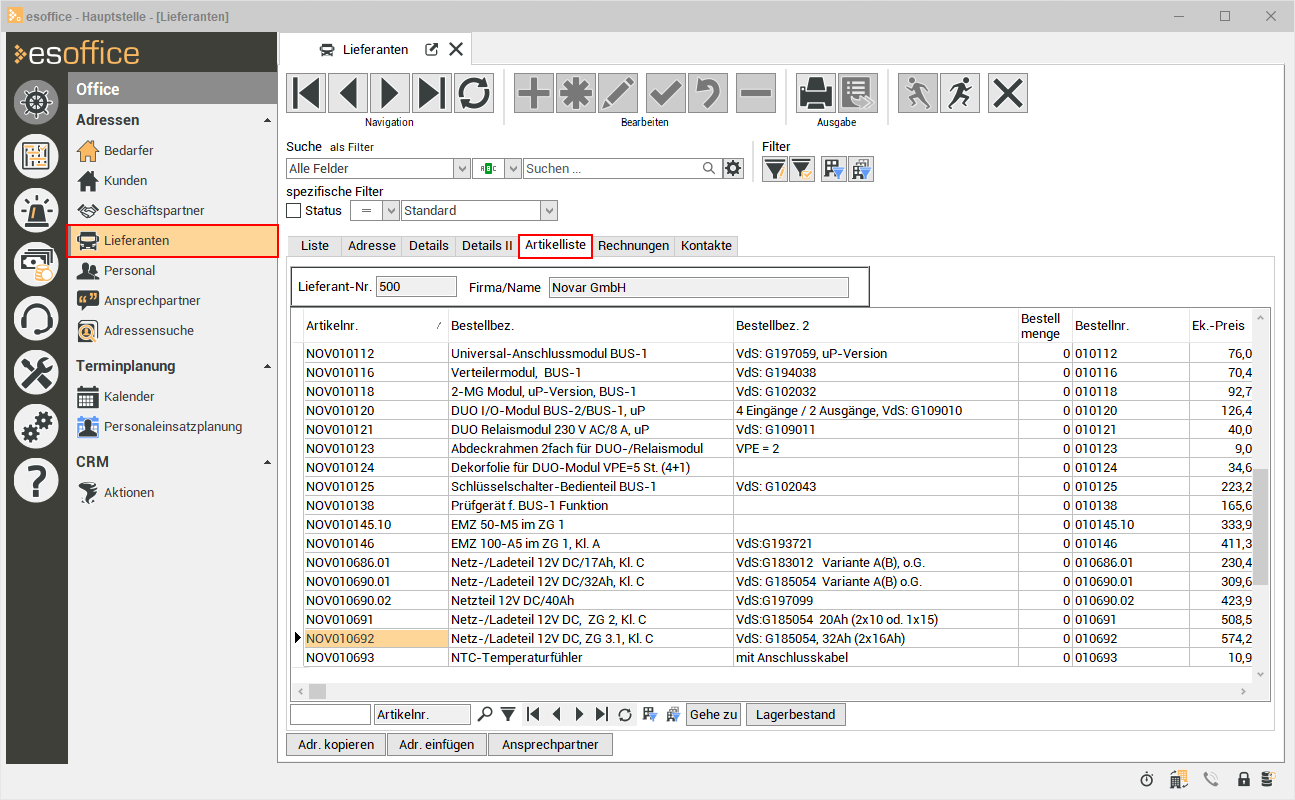Switch to the Details II tab
This screenshot has width=1295, height=800.
[x=487, y=246]
